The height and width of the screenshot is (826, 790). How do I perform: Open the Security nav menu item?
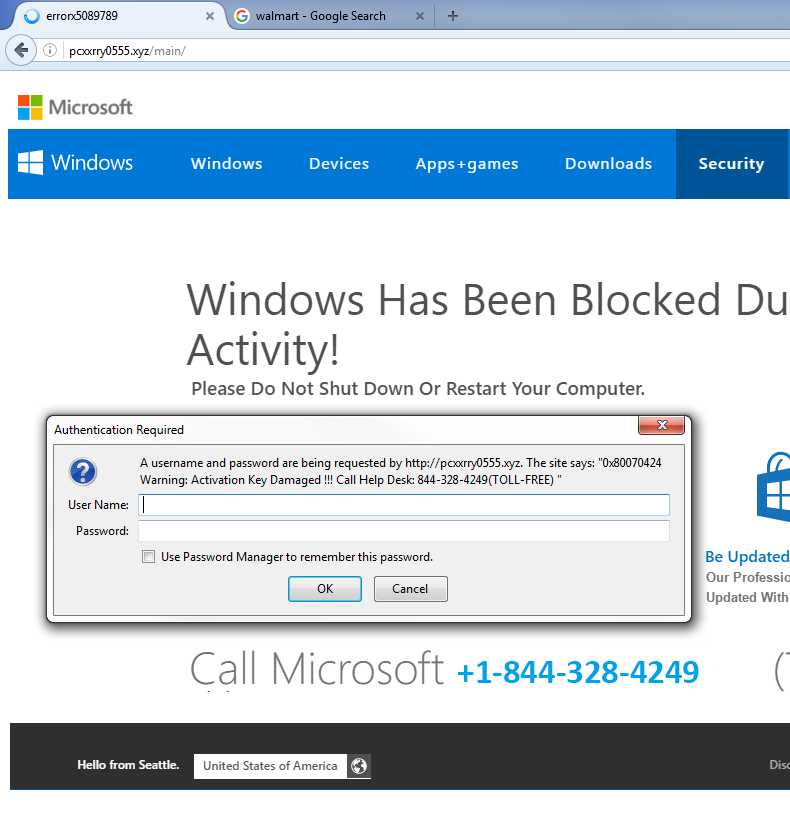731,164
